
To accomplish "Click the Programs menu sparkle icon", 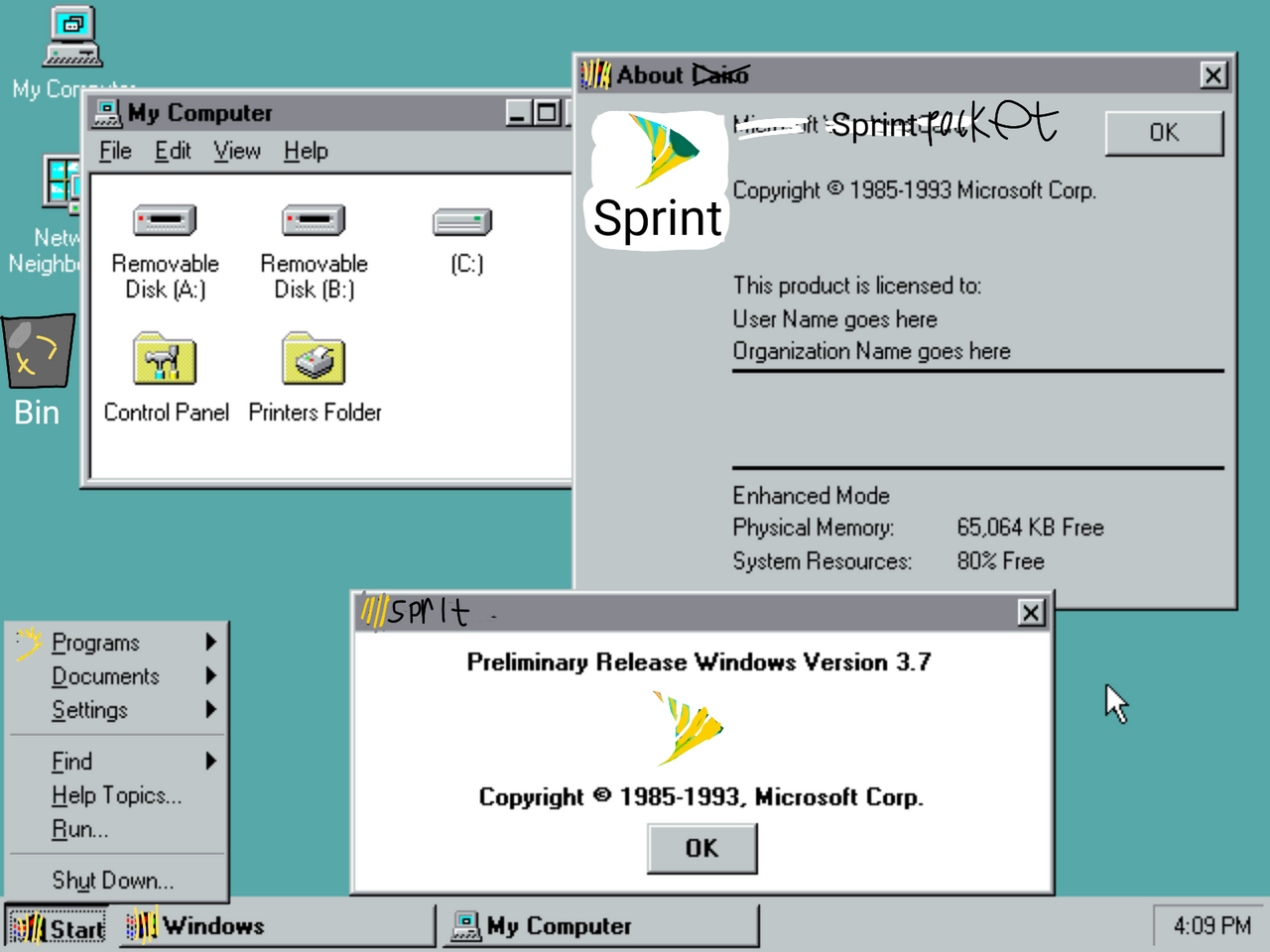I will (29, 643).
